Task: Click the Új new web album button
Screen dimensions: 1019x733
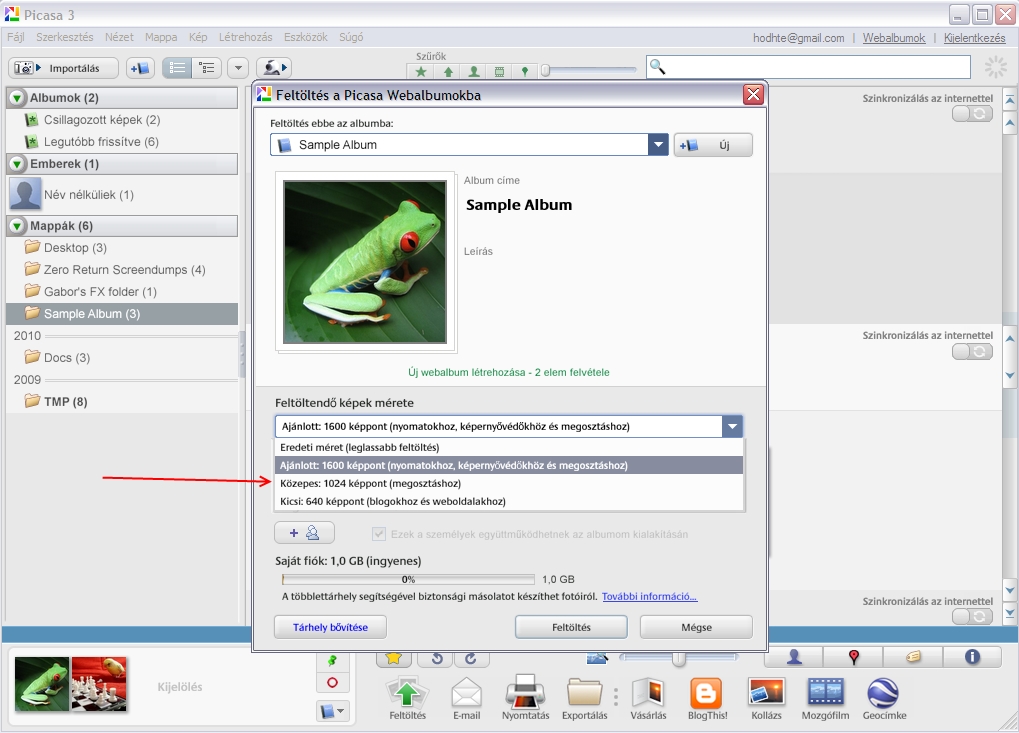Action: click(713, 145)
